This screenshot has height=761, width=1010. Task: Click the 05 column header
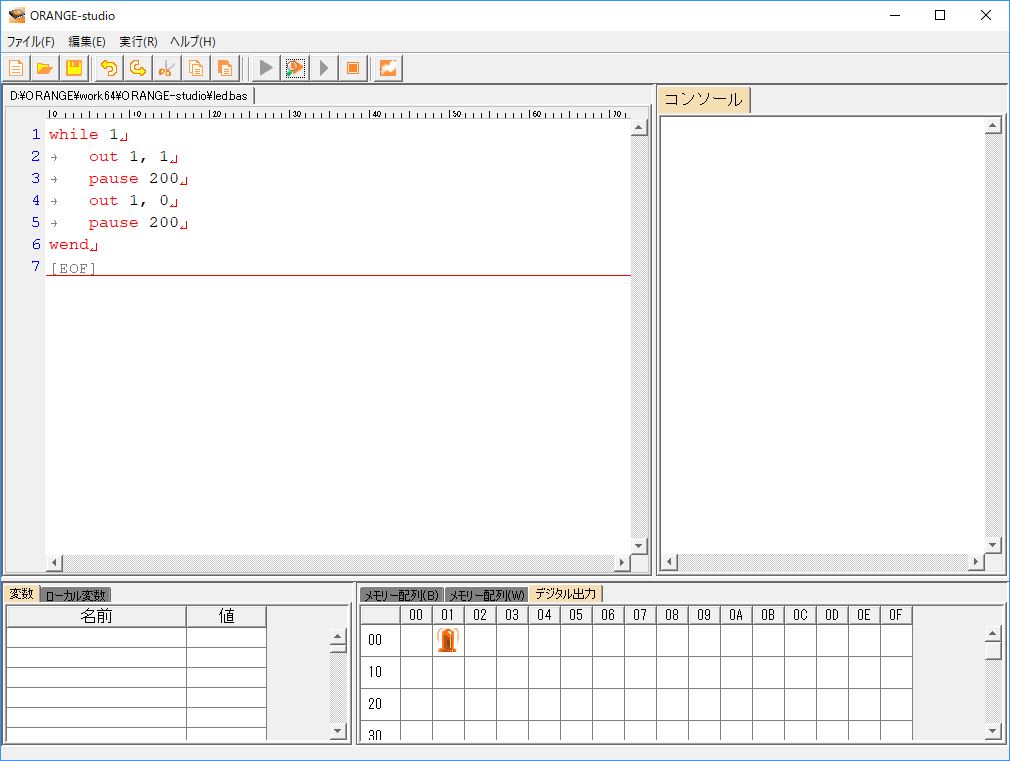576,615
